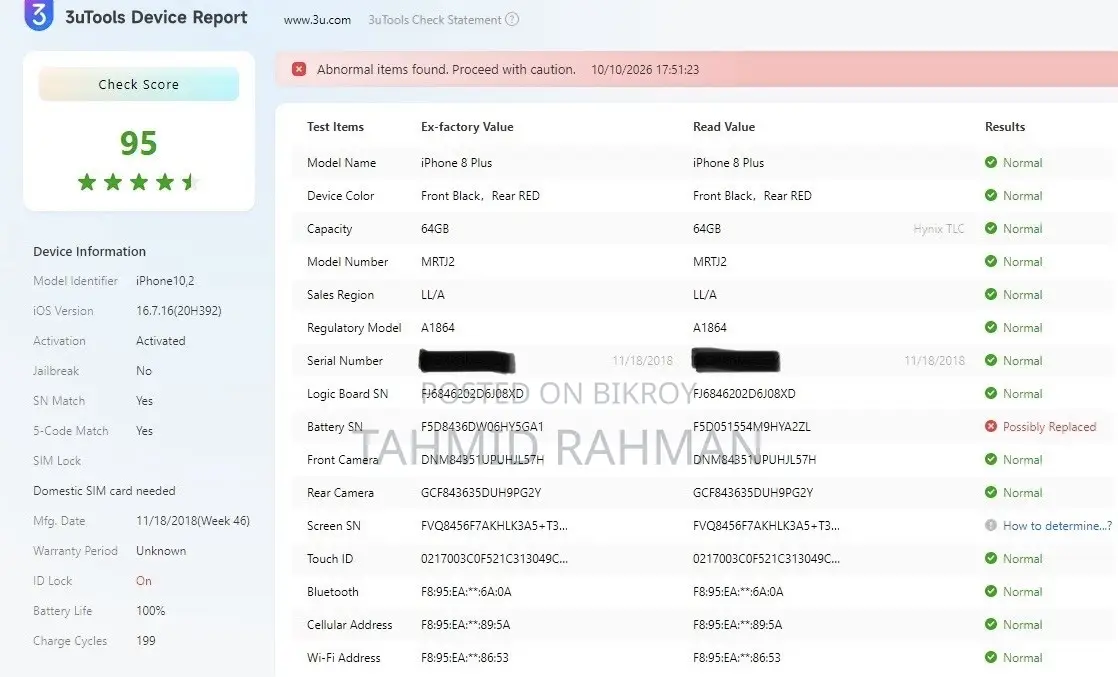This screenshot has width=1118, height=677.
Task: Click ex-factory Bluetooth address F8:95:EA:**:6A:0A
Action: (x=466, y=592)
